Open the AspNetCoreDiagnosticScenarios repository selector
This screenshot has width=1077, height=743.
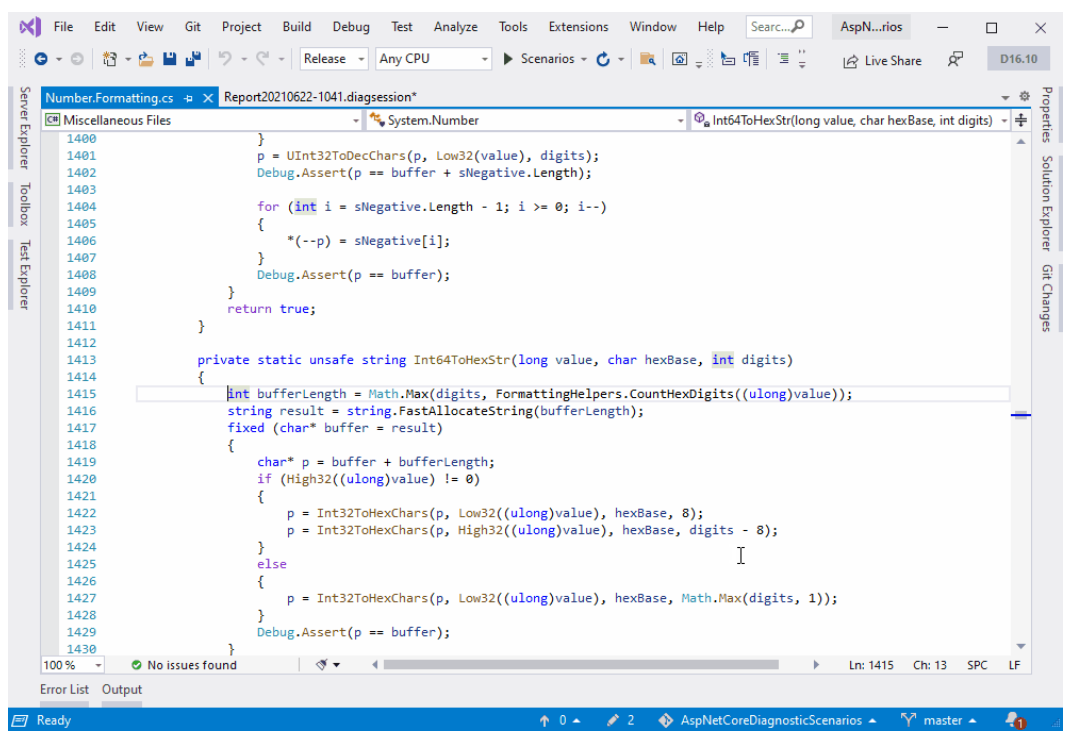pos(767,720)
